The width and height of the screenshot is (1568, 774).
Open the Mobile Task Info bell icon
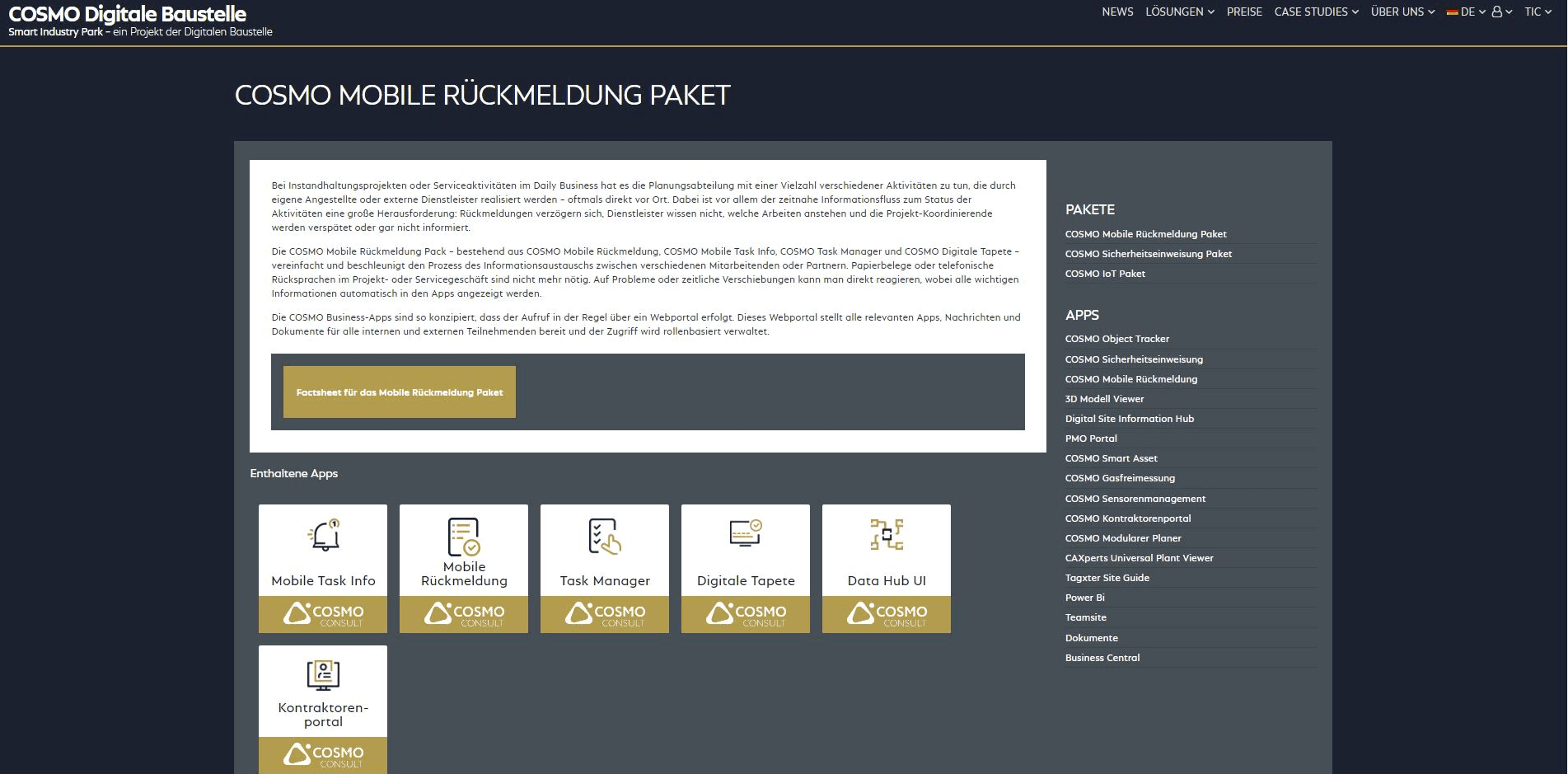click(x=324, y=534)
